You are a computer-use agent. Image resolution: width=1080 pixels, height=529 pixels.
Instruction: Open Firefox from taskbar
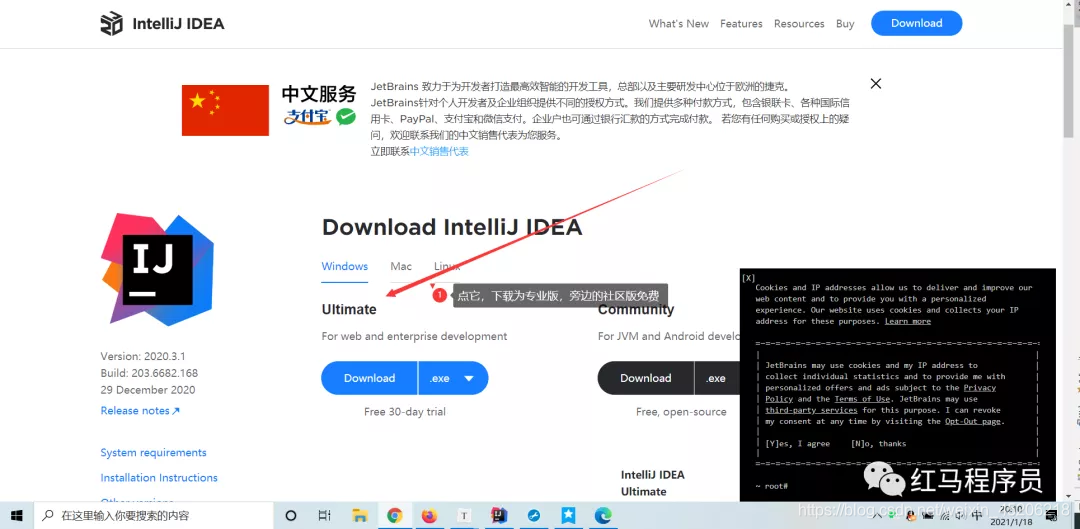click(429, 515)
